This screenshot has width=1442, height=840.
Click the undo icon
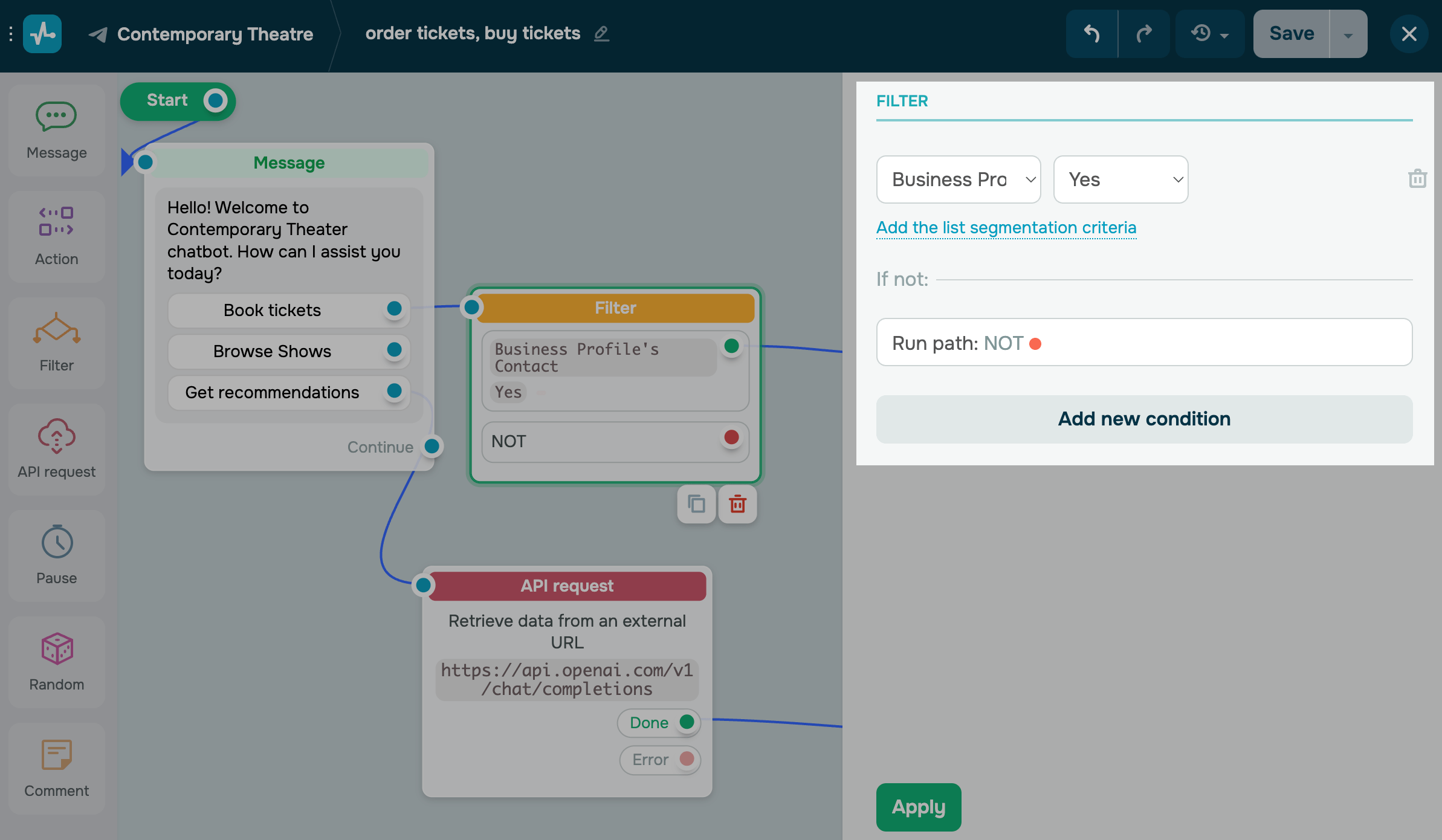[1091, 33]
